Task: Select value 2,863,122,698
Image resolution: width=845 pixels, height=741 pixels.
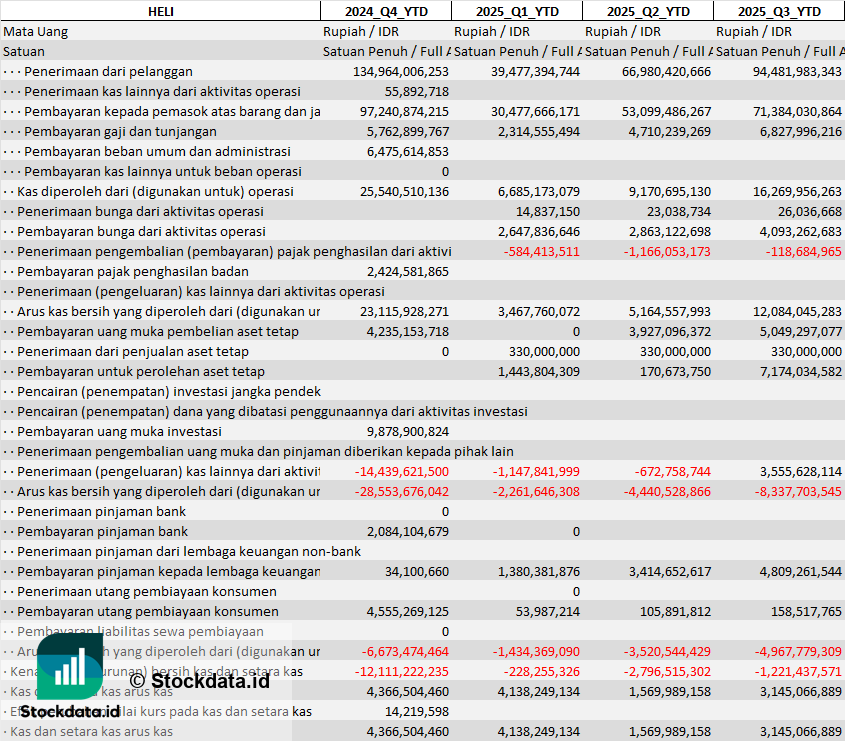Action: (670, 231)
